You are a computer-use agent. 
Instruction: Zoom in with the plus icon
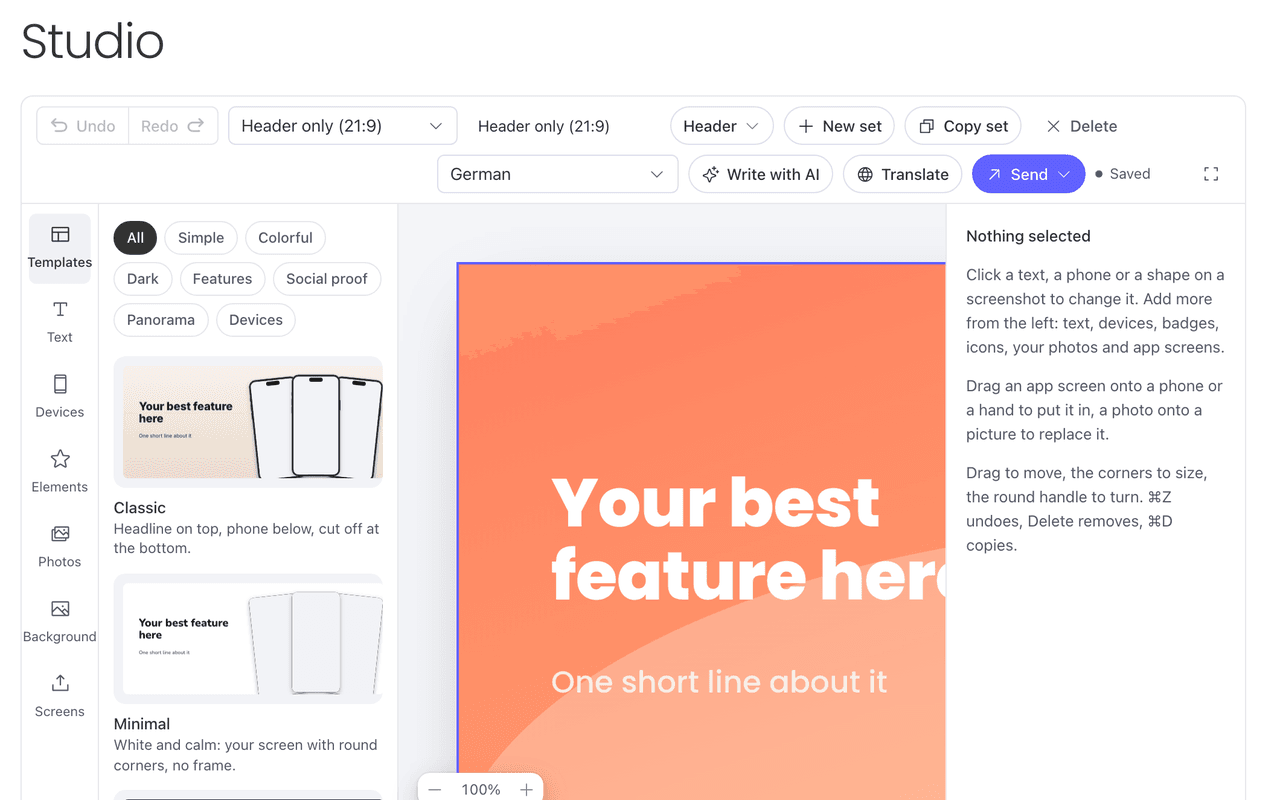pyautogui.click(x=526, y=790)
